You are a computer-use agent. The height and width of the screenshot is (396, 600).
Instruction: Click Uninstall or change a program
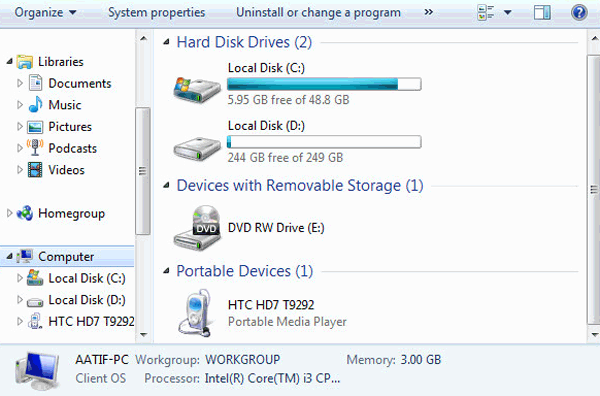coord(318,12)
